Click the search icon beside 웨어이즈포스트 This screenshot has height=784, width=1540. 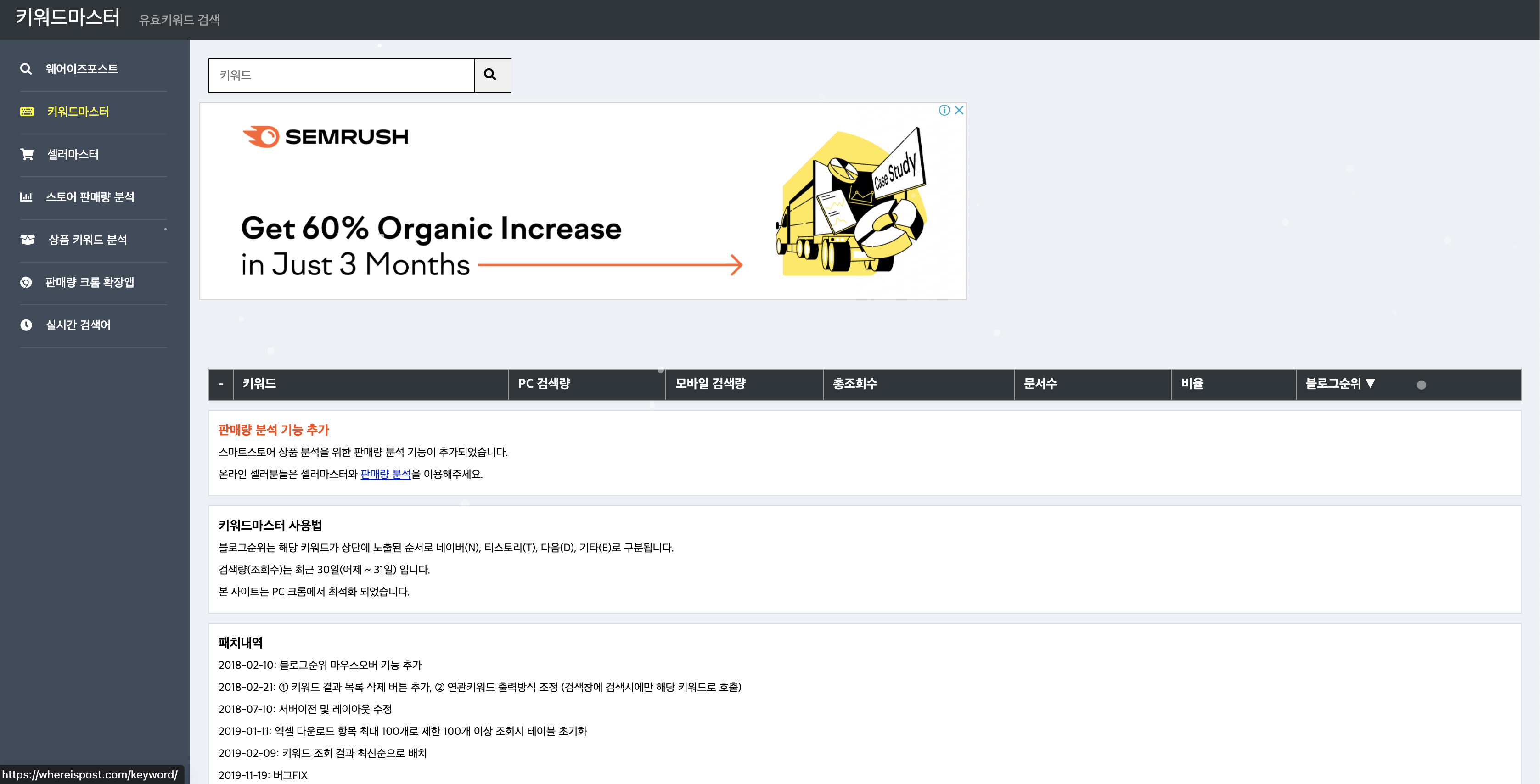[26, 69]
